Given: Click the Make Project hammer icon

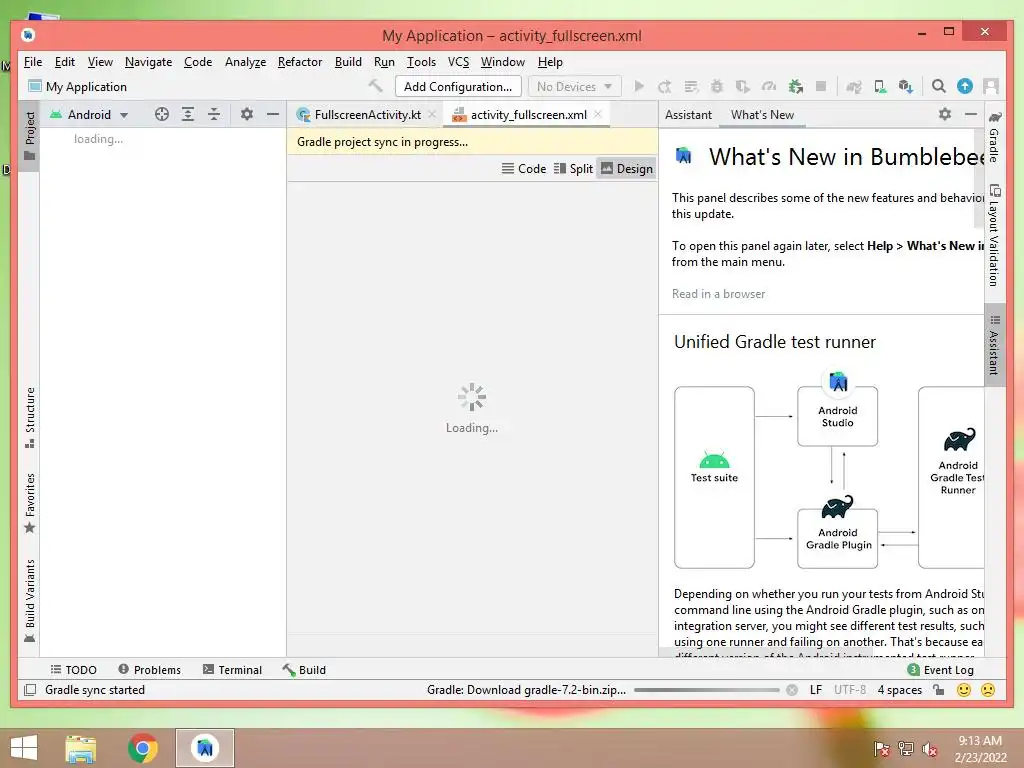Looking at the screenshot, I should 376,86.
